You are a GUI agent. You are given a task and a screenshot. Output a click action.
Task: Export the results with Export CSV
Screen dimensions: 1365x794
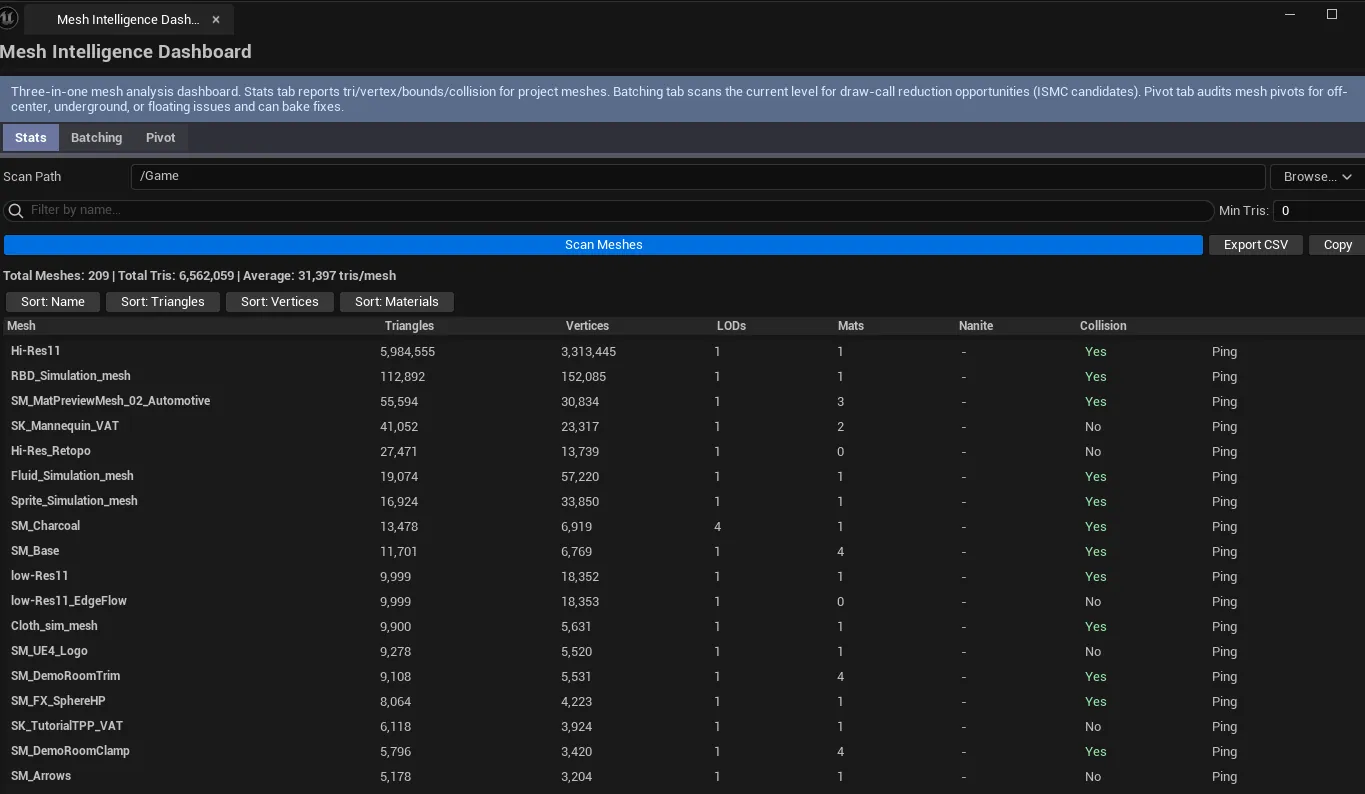coord(1256,245)
